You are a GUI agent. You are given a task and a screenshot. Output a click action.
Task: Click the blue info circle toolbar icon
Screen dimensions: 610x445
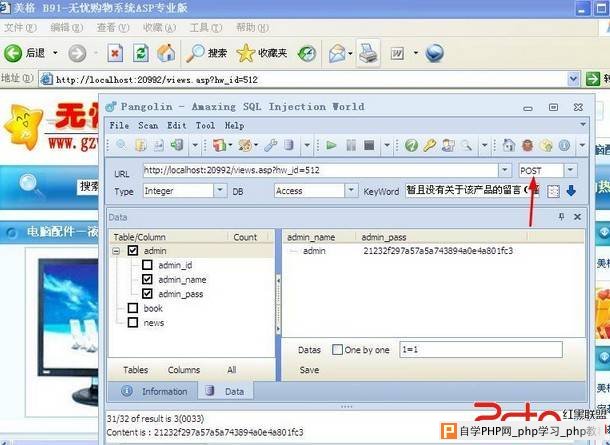564,145
